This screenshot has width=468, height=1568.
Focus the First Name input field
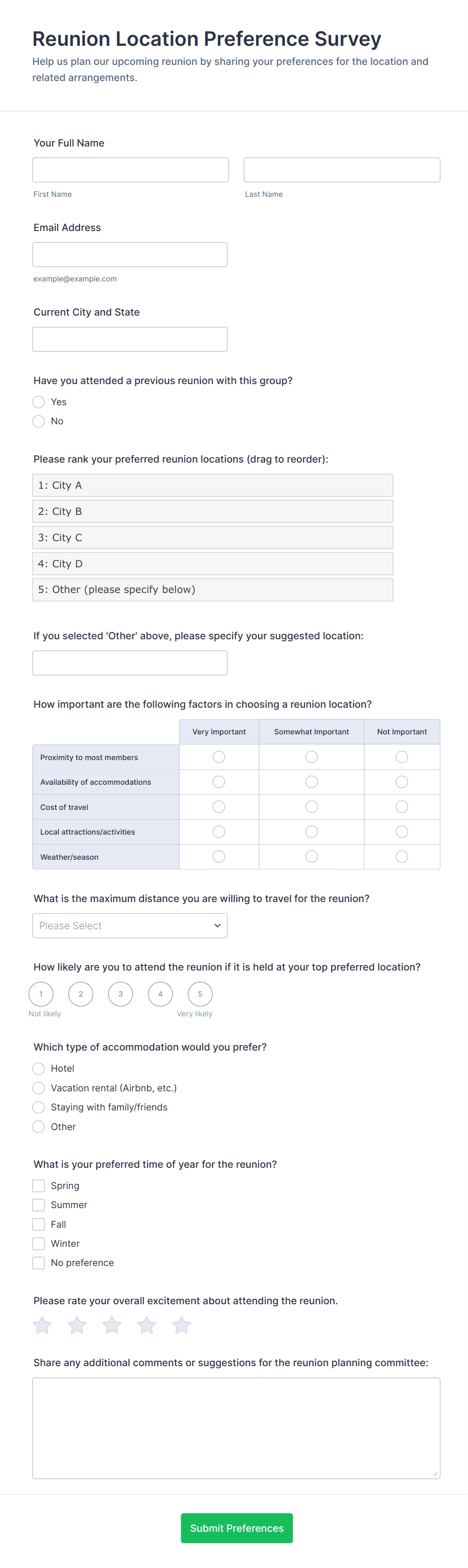(130, 170)
